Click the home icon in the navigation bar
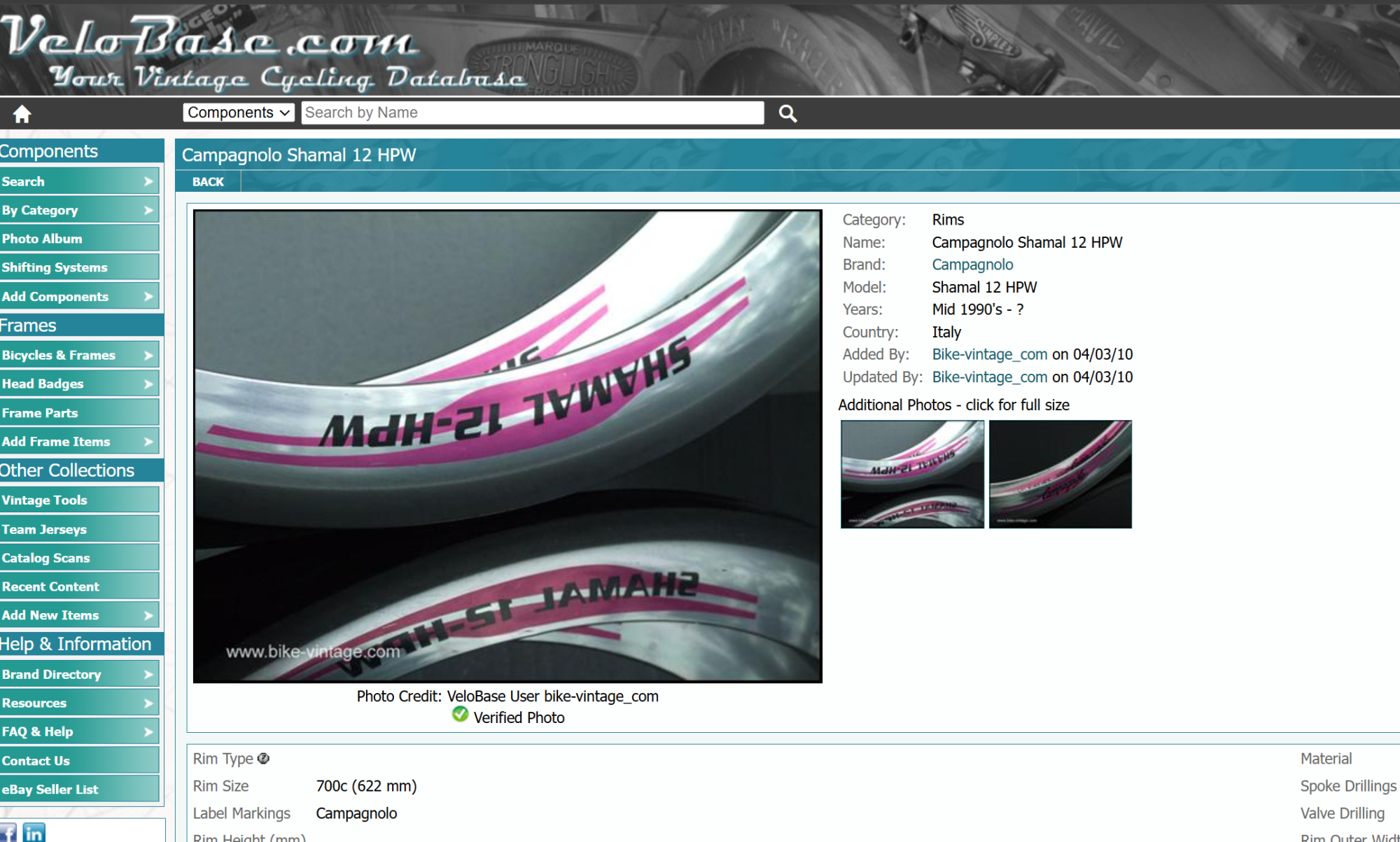Viewport: 1400px width, 842px height. pos(22,114)
